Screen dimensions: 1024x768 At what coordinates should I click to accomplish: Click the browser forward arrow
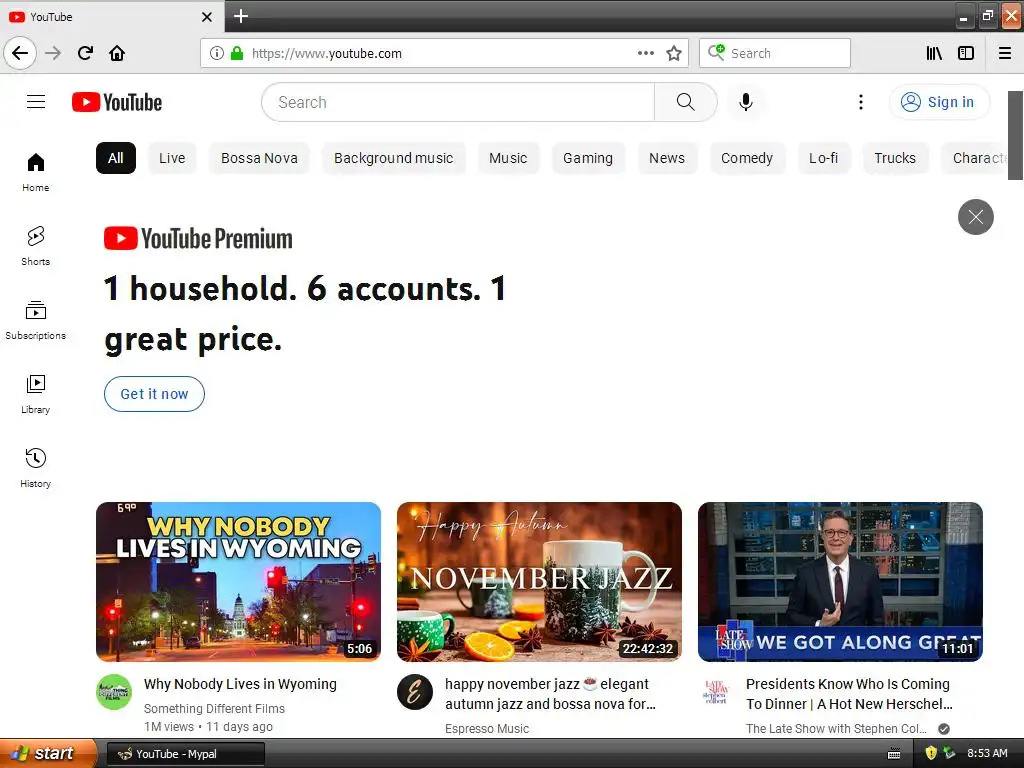53,53
